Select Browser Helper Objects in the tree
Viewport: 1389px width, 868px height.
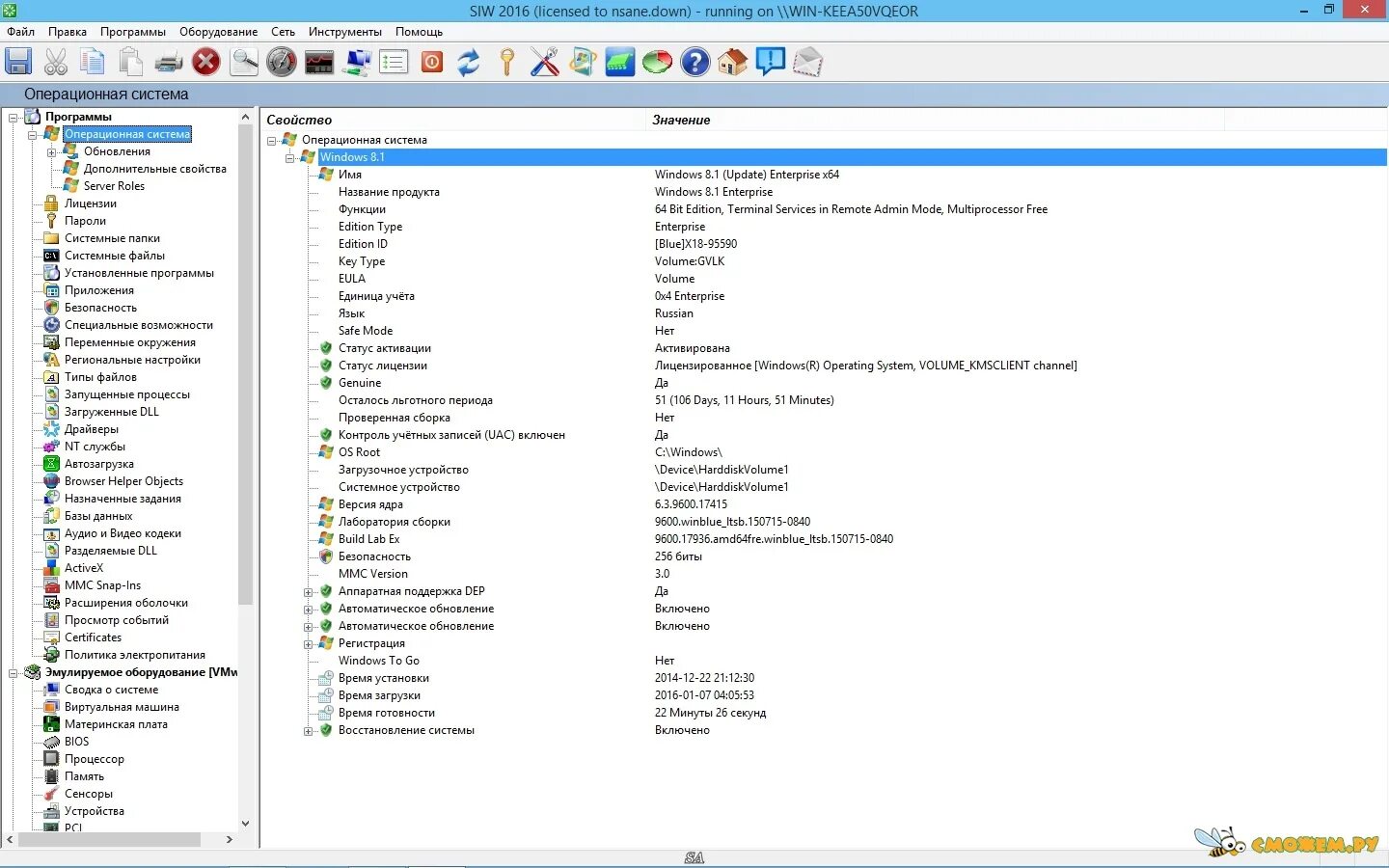point(123,481)
